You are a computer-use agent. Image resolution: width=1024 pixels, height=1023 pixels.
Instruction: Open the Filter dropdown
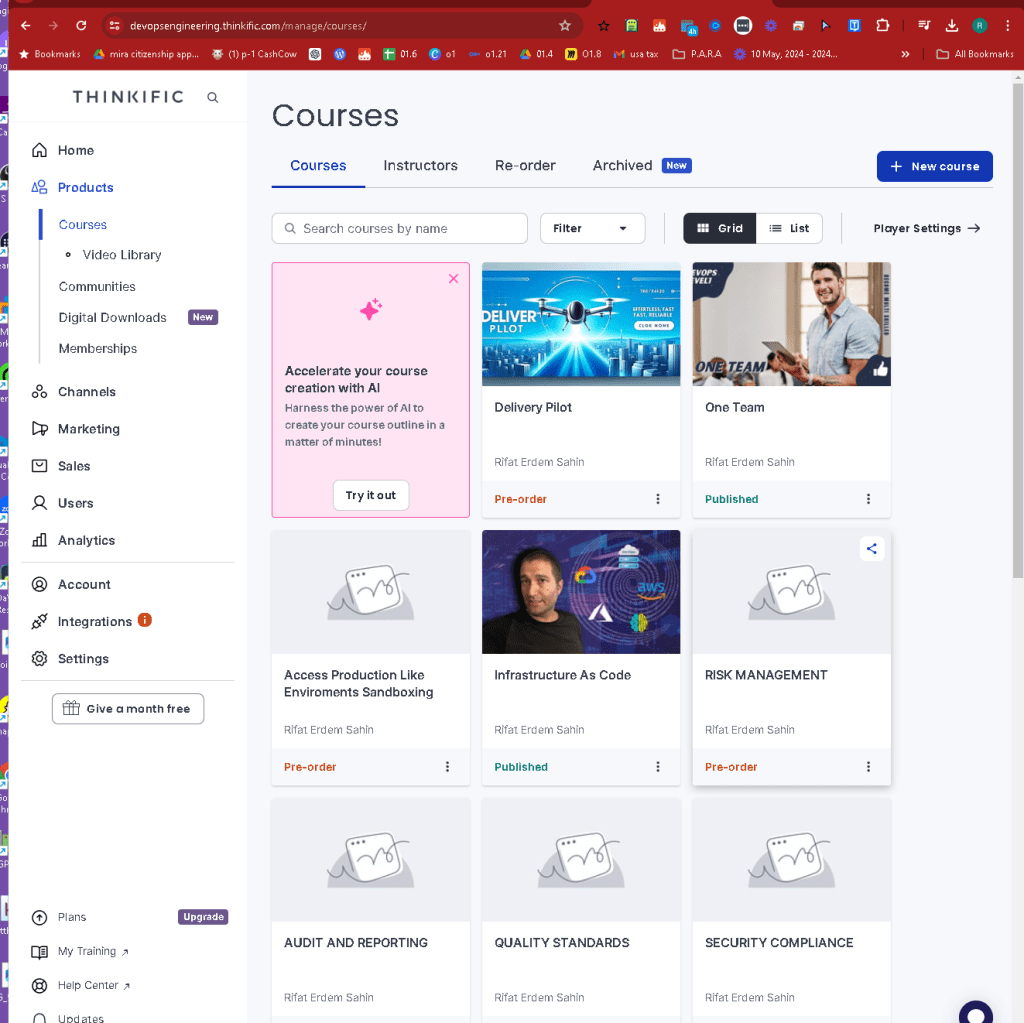pos(592,229)
